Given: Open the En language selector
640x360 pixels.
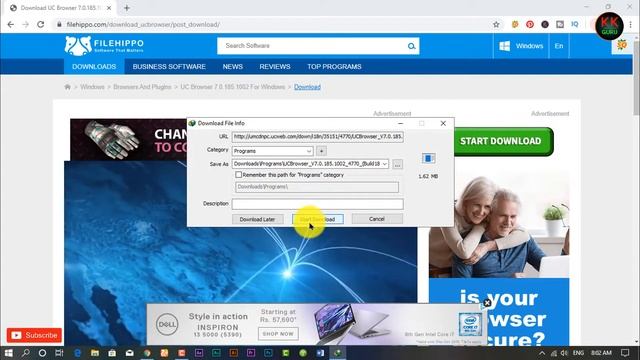Looking at the screenshot, I should [559, 46].
